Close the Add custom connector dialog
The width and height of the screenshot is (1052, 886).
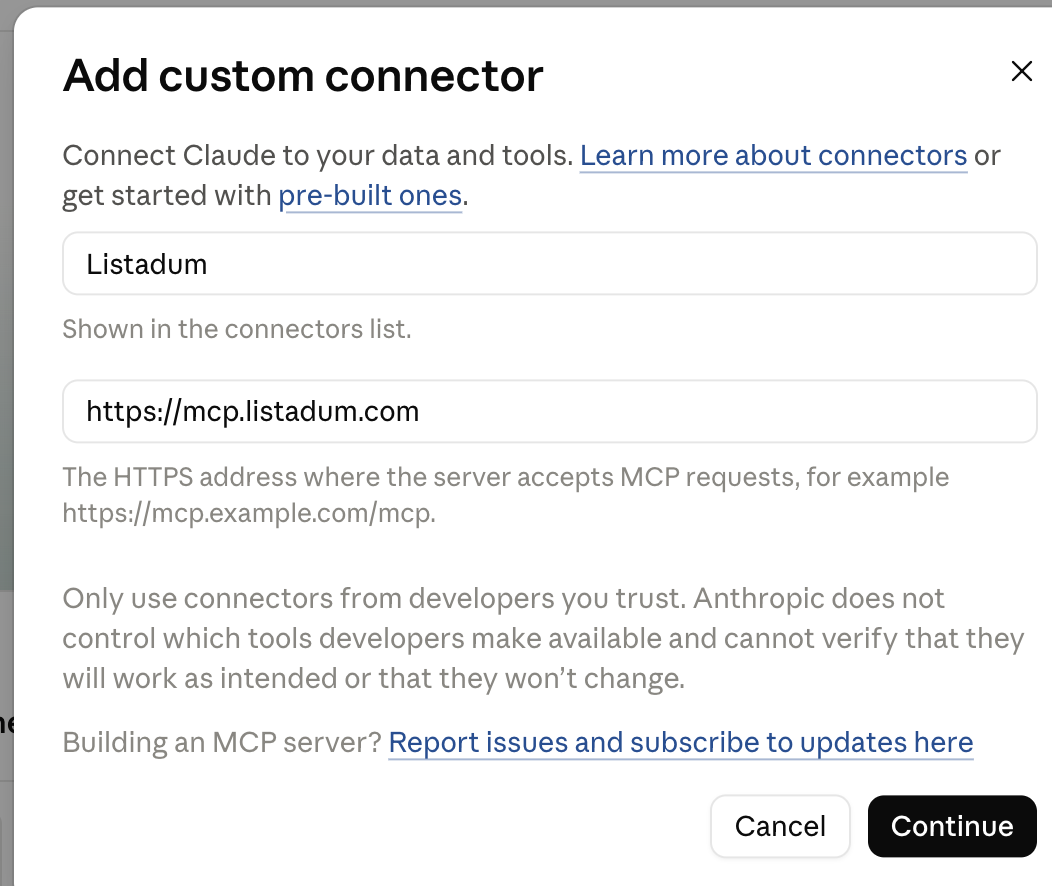1021,71
